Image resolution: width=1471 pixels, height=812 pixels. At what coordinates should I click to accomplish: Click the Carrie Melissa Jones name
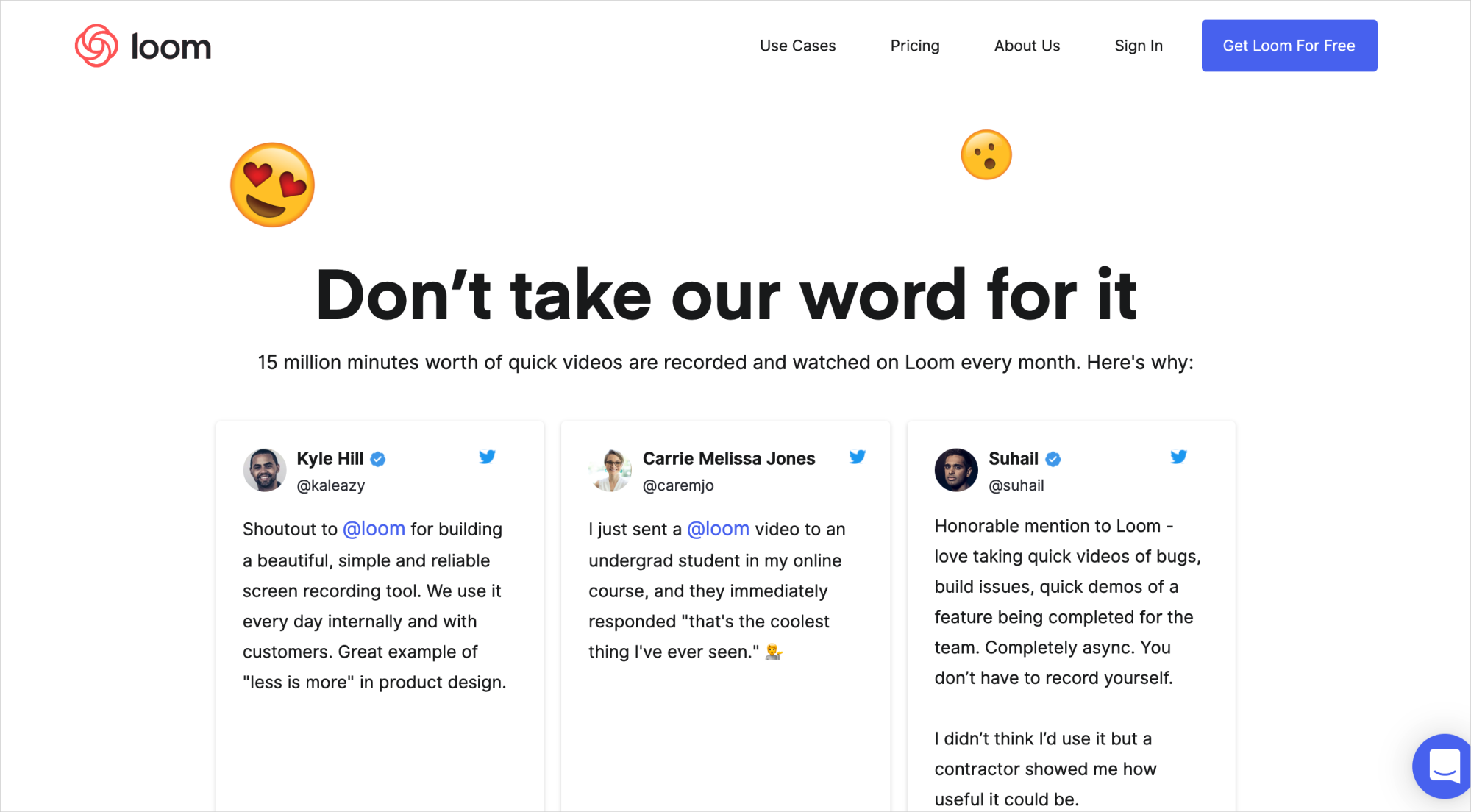tap(729, 458)
